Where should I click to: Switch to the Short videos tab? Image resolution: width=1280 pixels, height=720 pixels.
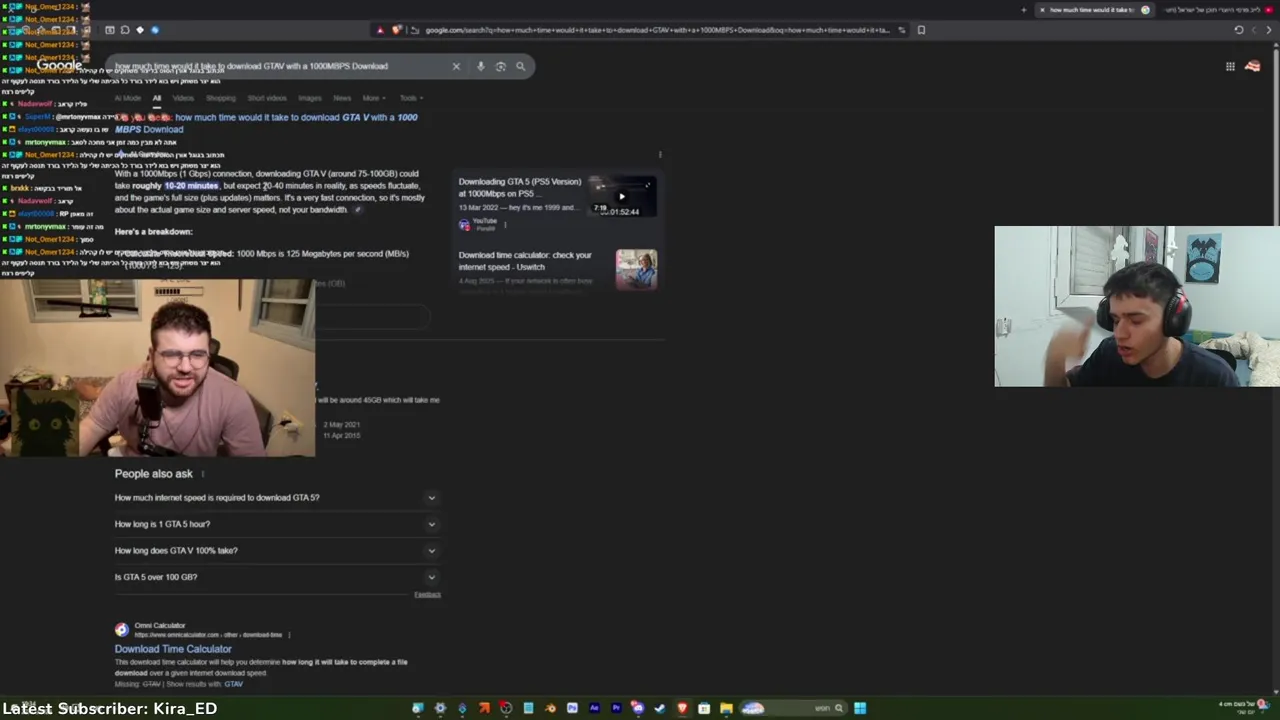point(267,98)
